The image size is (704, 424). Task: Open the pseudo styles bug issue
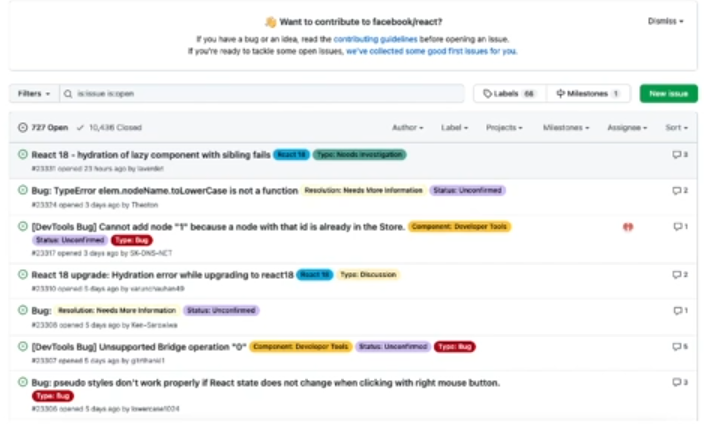(x=265, y=383)
